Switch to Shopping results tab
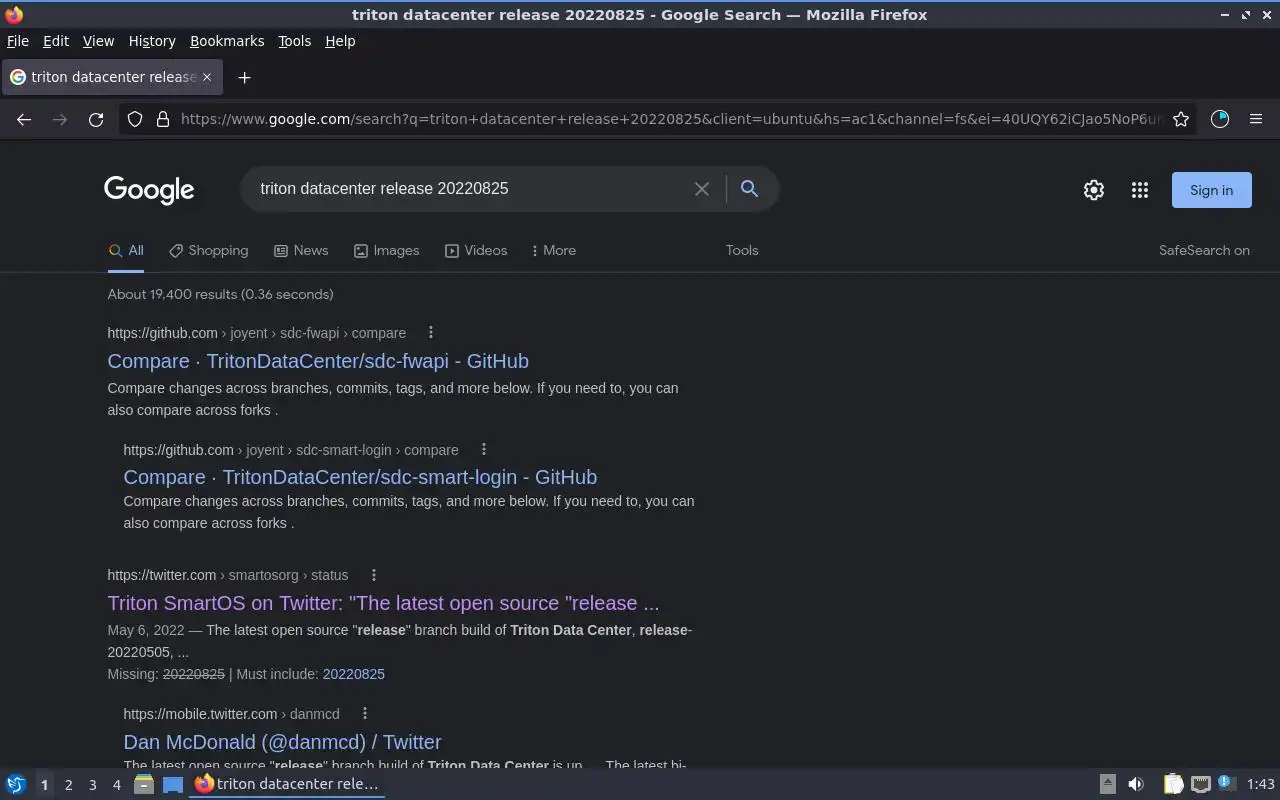The height and width of the screenshot is (800, 1280). tap(208, 251)
